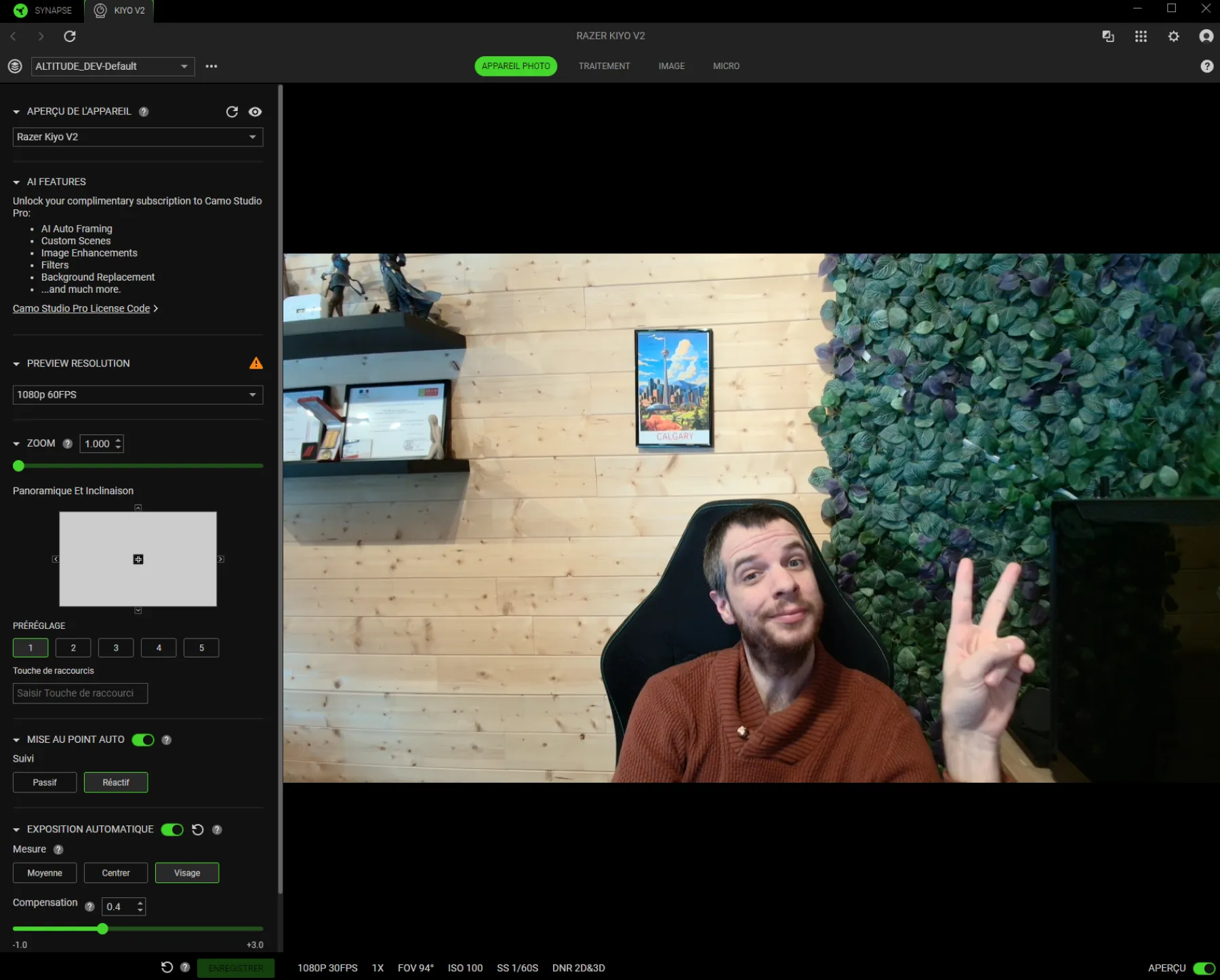
Task: Open the ALTITUDE_DEV-Default profile dropdown
Action: click(113, 66)
